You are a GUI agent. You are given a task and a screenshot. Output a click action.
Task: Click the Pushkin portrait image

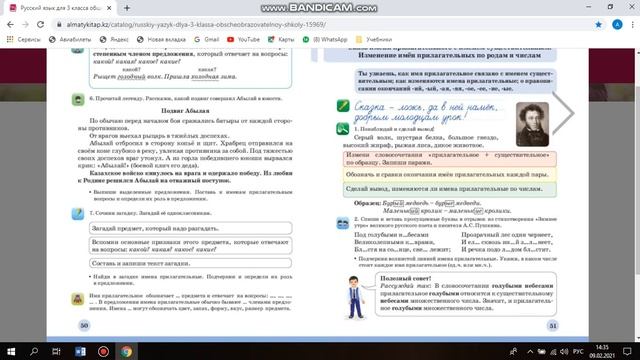point(532,124)
